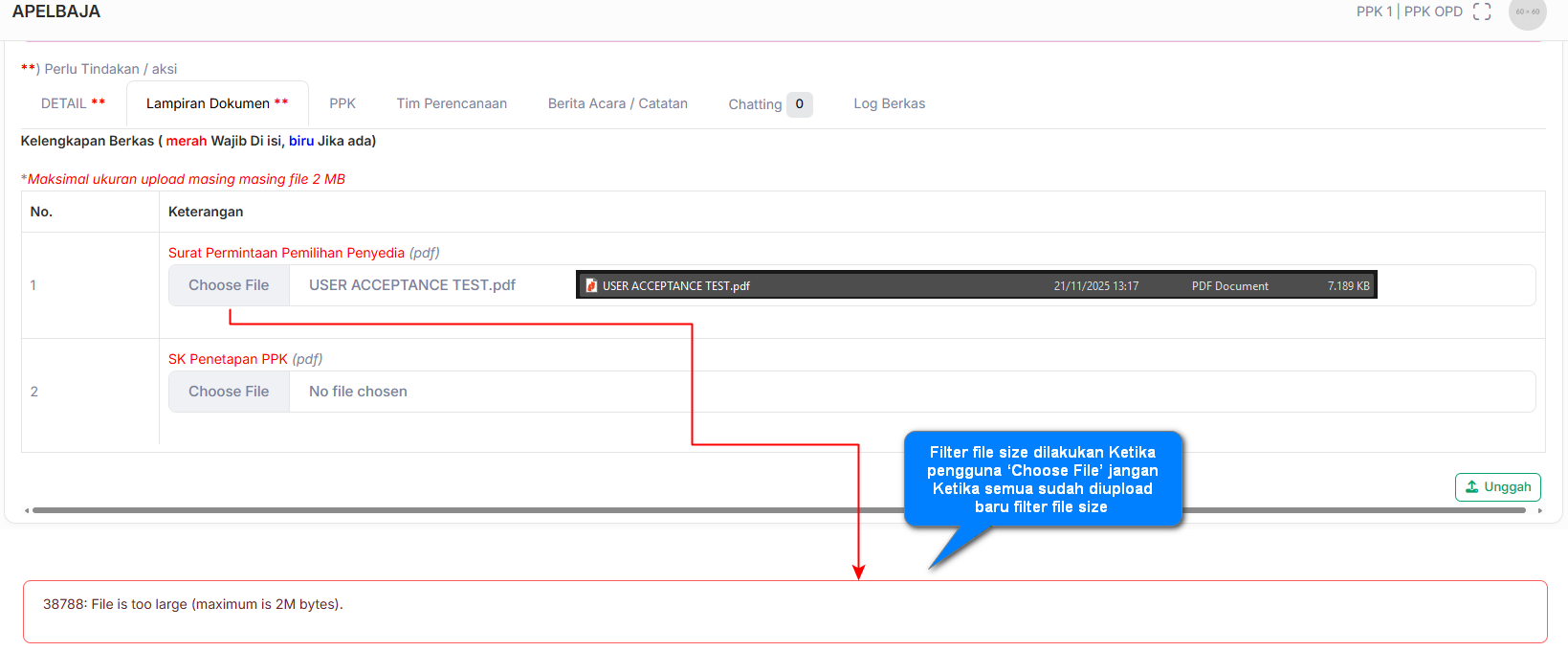Switch to Berita Acara / Catatan tab
Screen dimensions: 1568x651
pos(618,103)
